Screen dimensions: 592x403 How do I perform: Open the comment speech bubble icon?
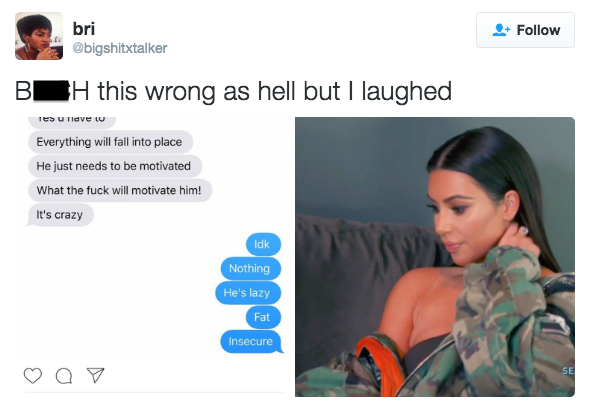[64, 376]
